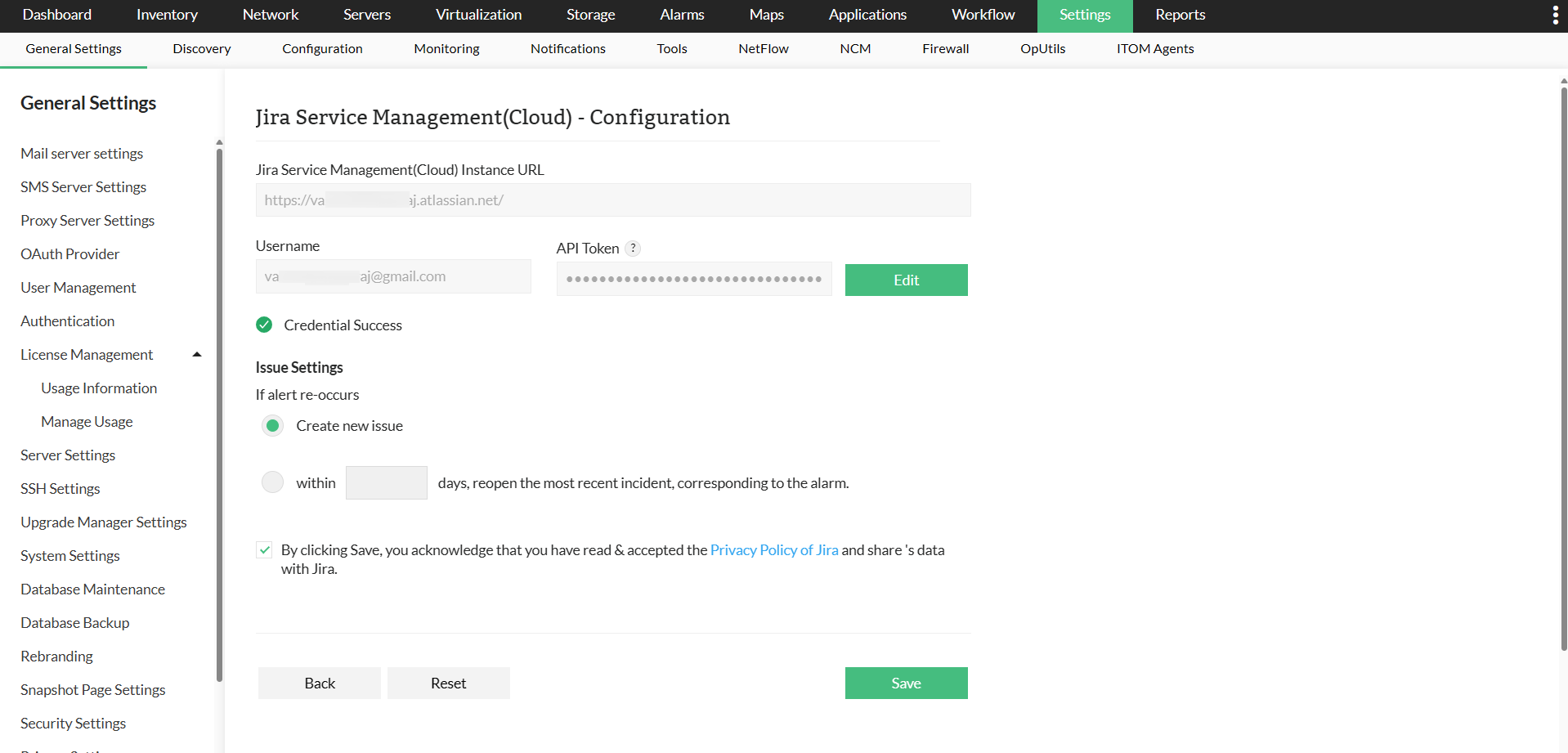Switch to the OpUtils tab
Image resolution: width=1568 pixels, height=753 pixels.
pyautogui.click(x=1043, y=49)
